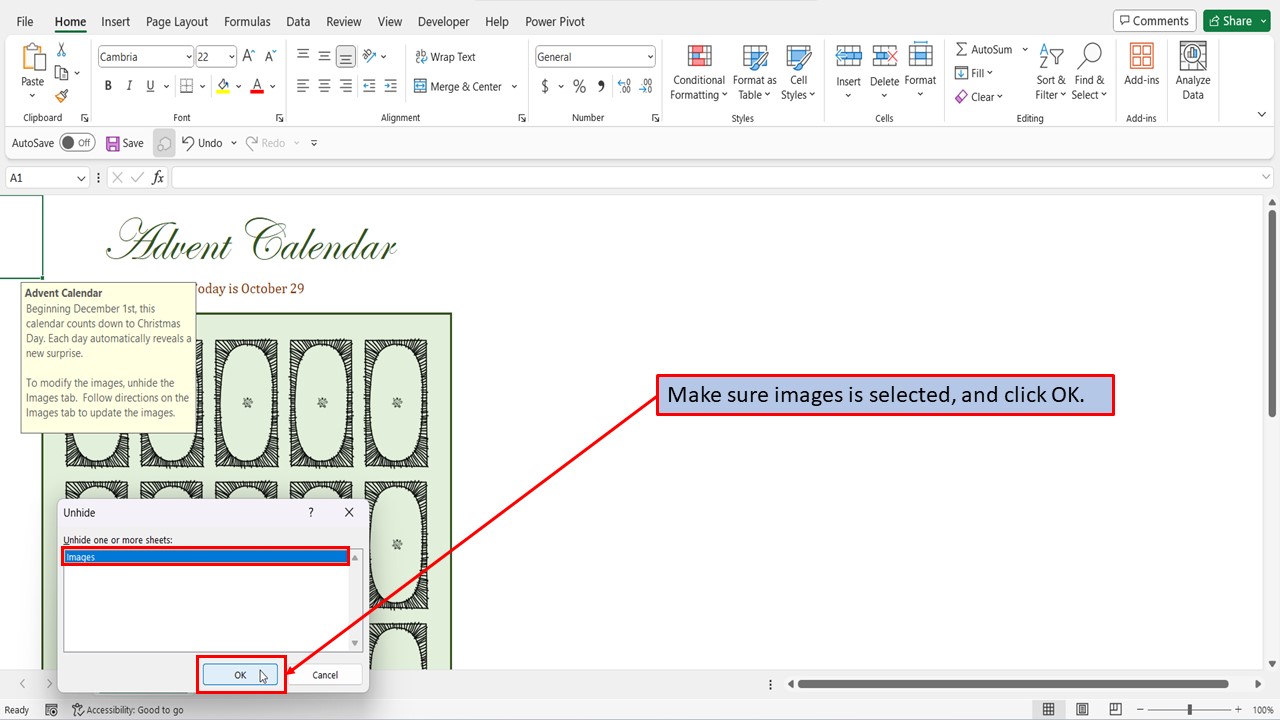Open the Merge & Center dropdown arrow
1280x720 pixels.
coord(514,86)
